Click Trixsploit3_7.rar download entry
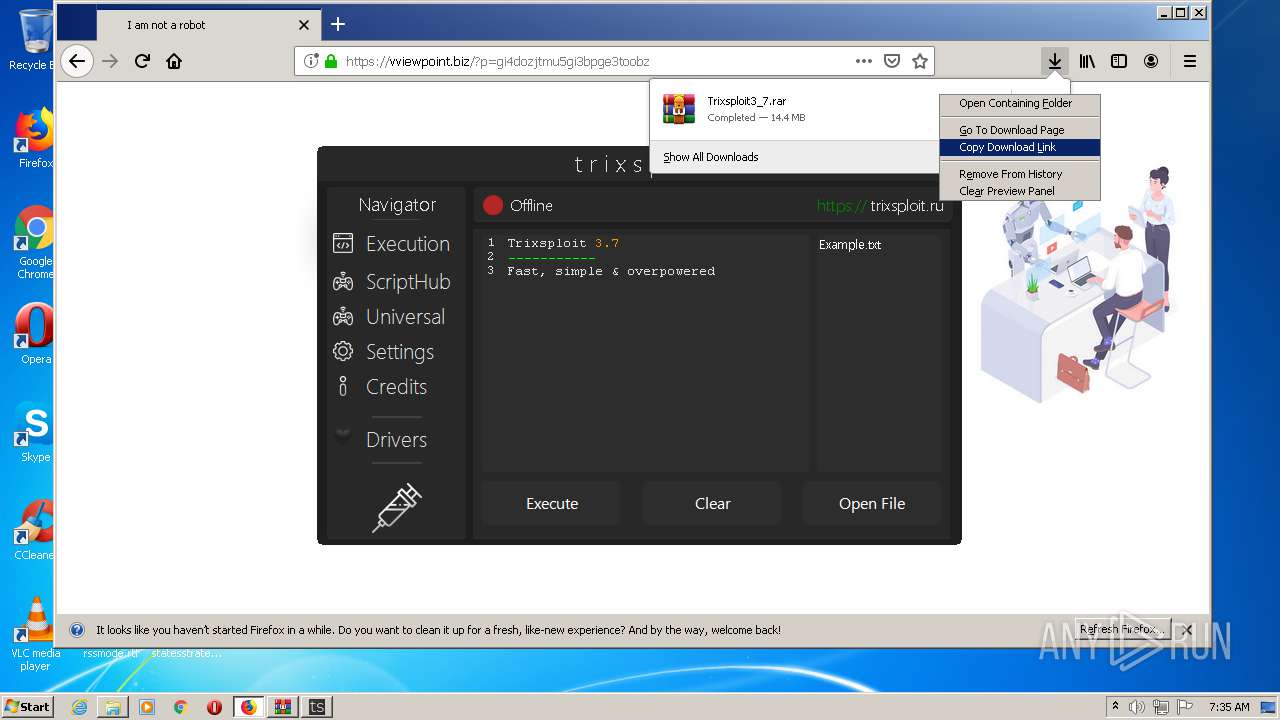The width and height of the screenshot is (1280, 720). [x=794, y=109]
